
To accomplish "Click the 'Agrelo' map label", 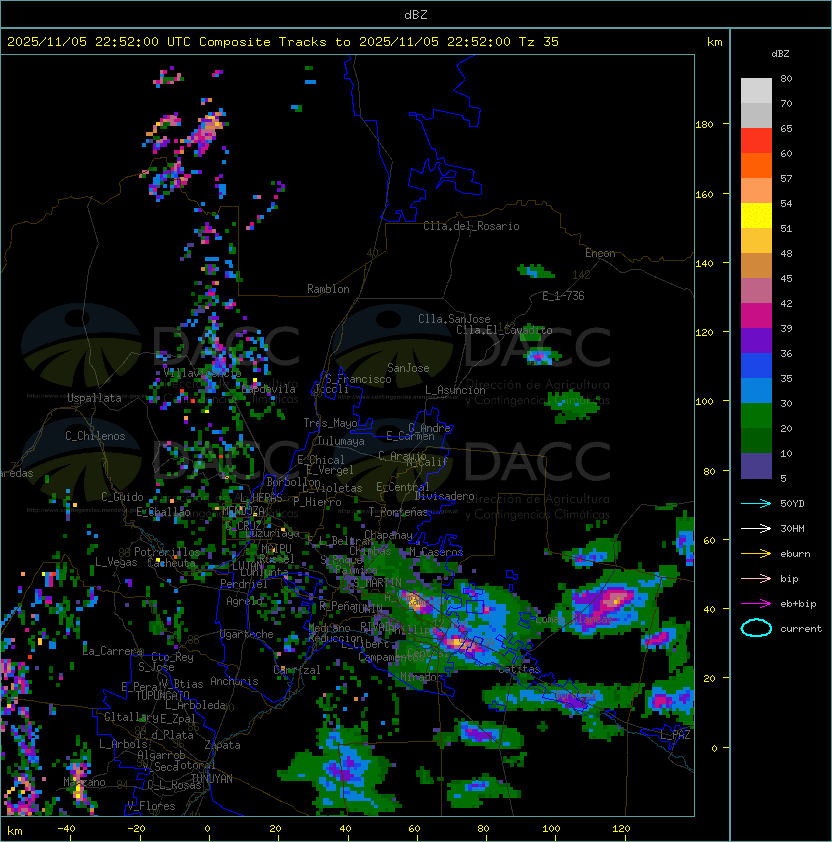I will (244, 601).
